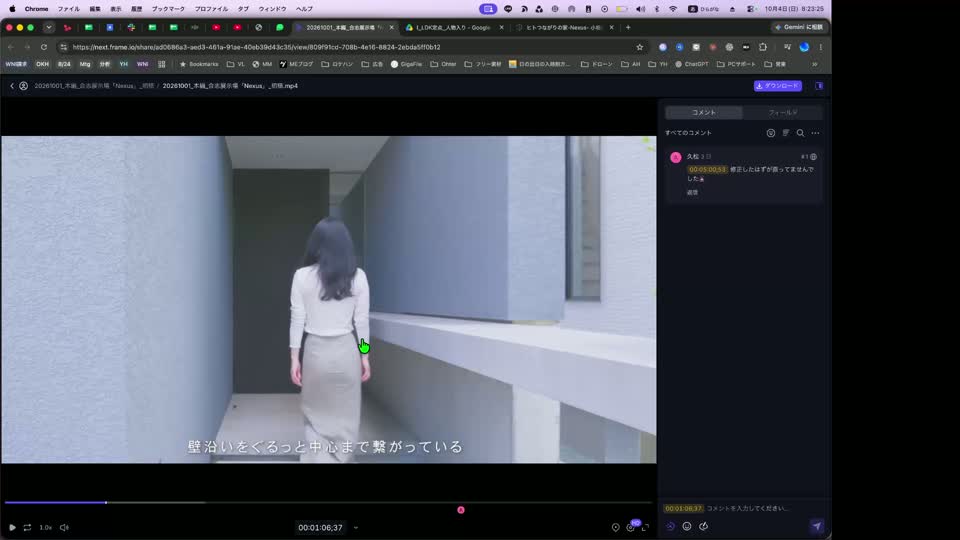This screenshot has height=540, width=960.
Task: Play the video
Action: 12,527
